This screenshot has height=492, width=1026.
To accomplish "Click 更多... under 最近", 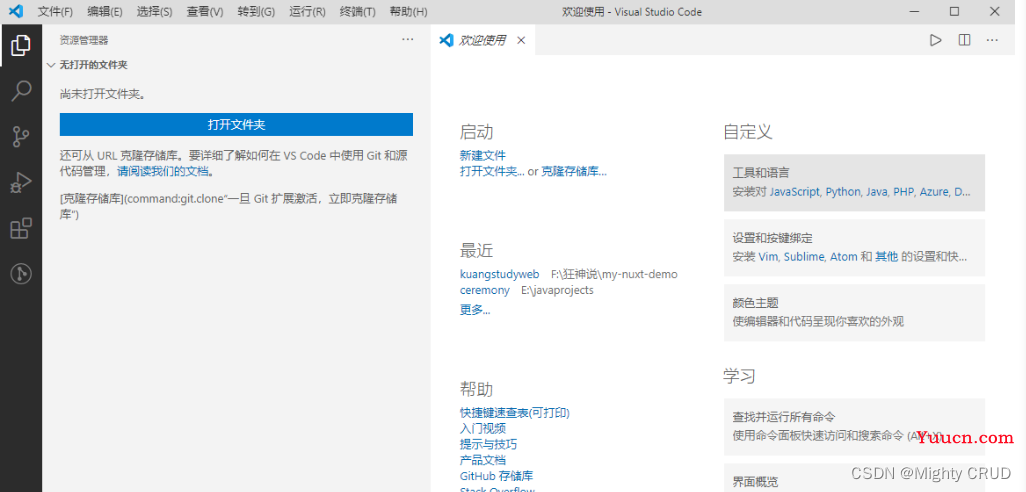I will (475, 309).
